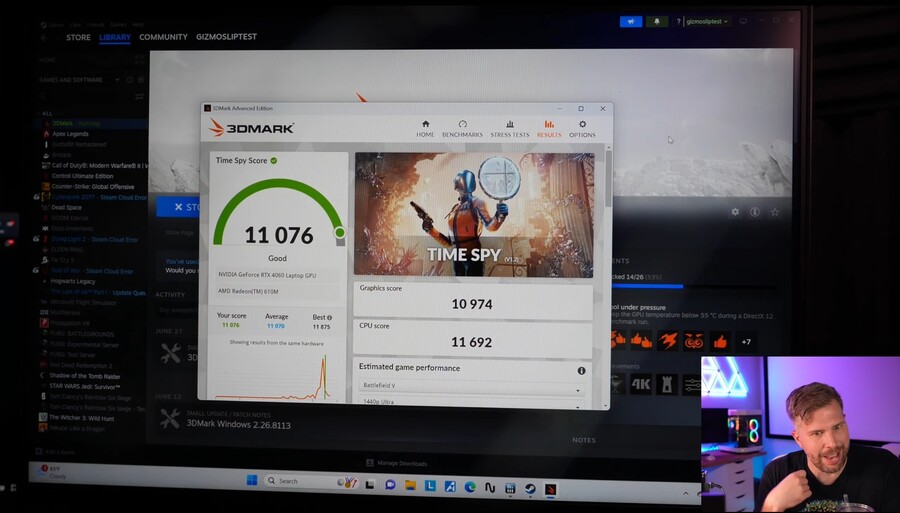This screenshot has width=900, height=513.
Task: Click the CPU score 11 692 value
Action: point(471,343)
